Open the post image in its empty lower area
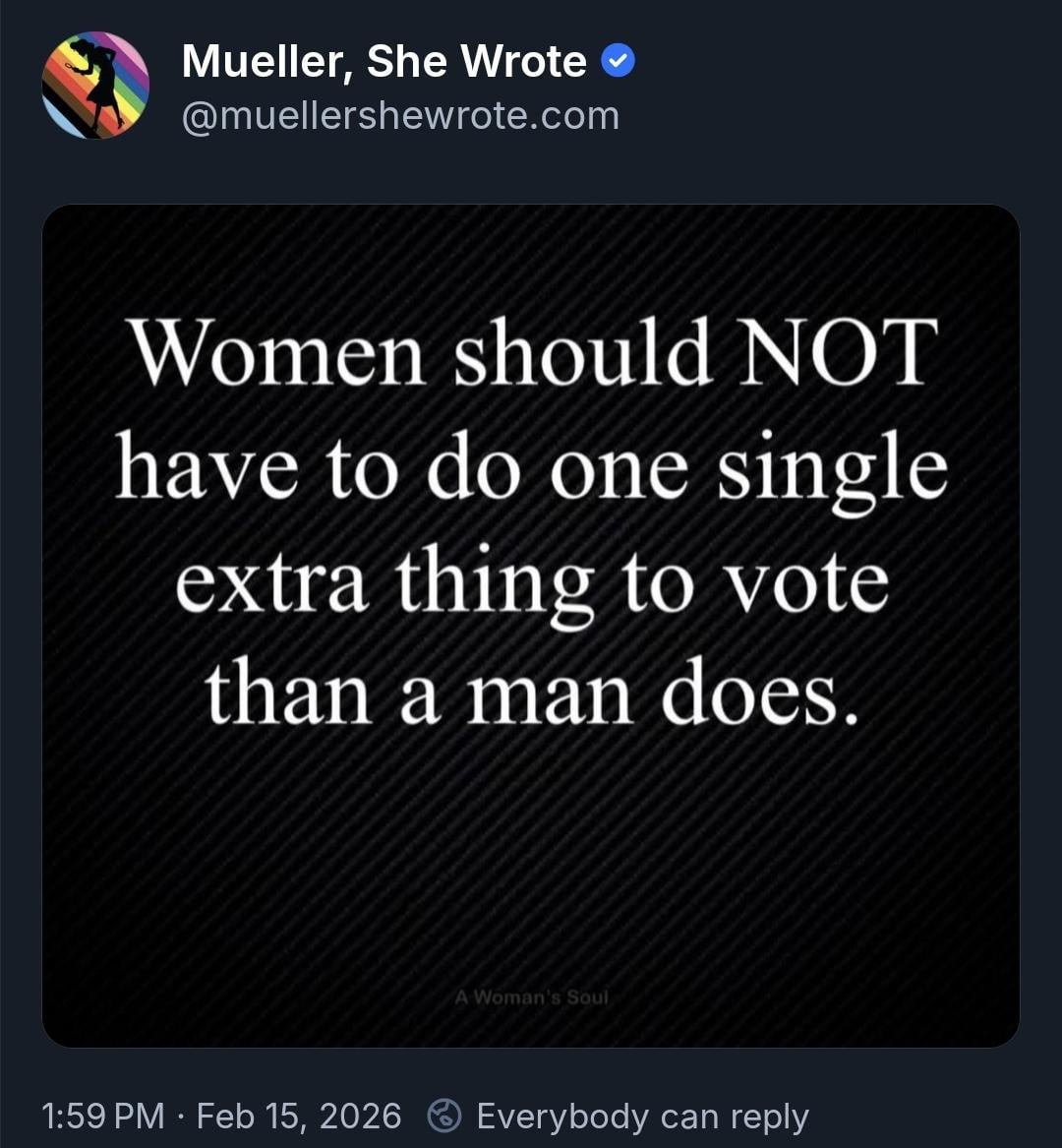1062x1148 pixels. point(531,866)
